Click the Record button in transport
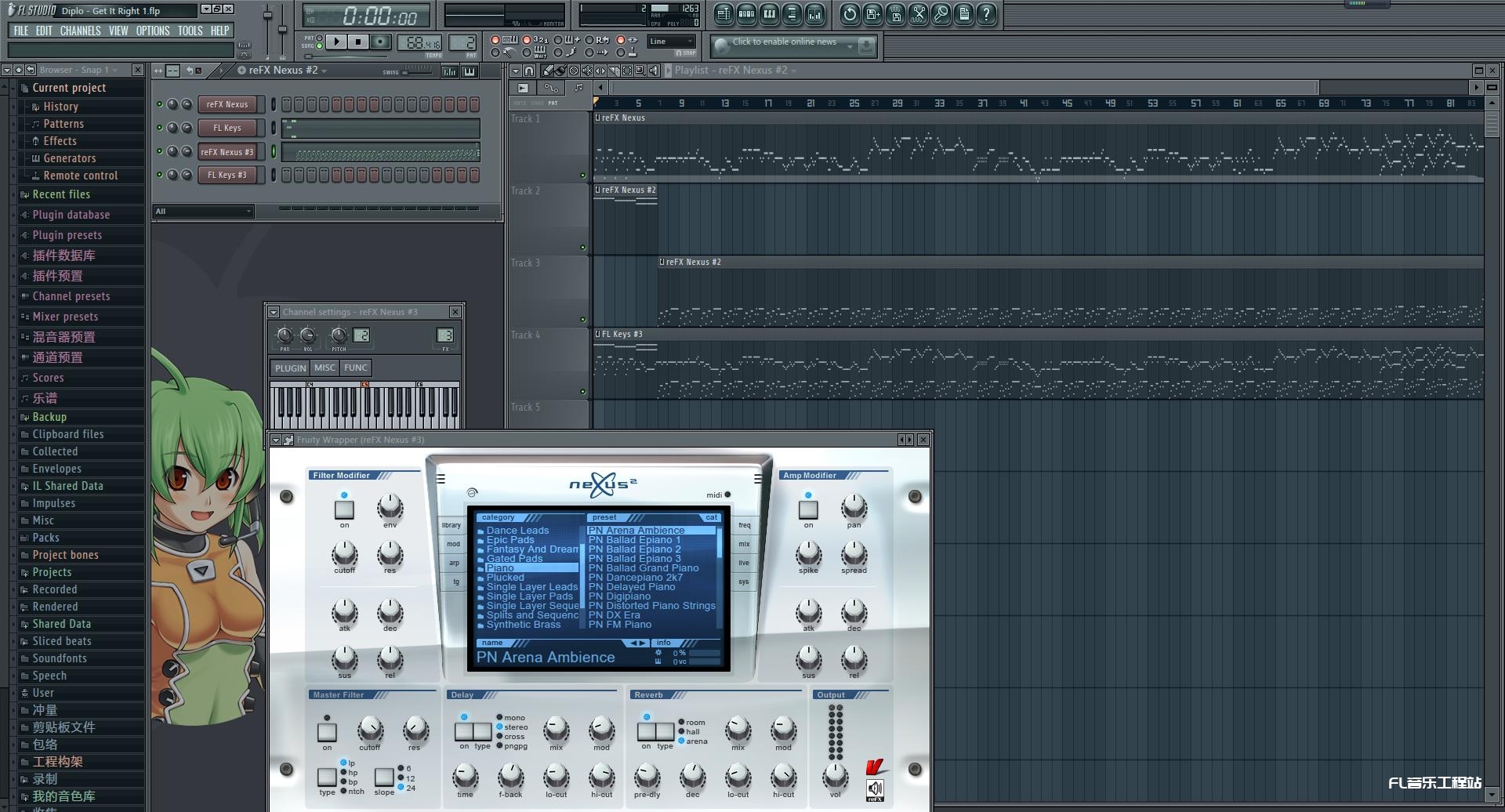 point(380,42)
